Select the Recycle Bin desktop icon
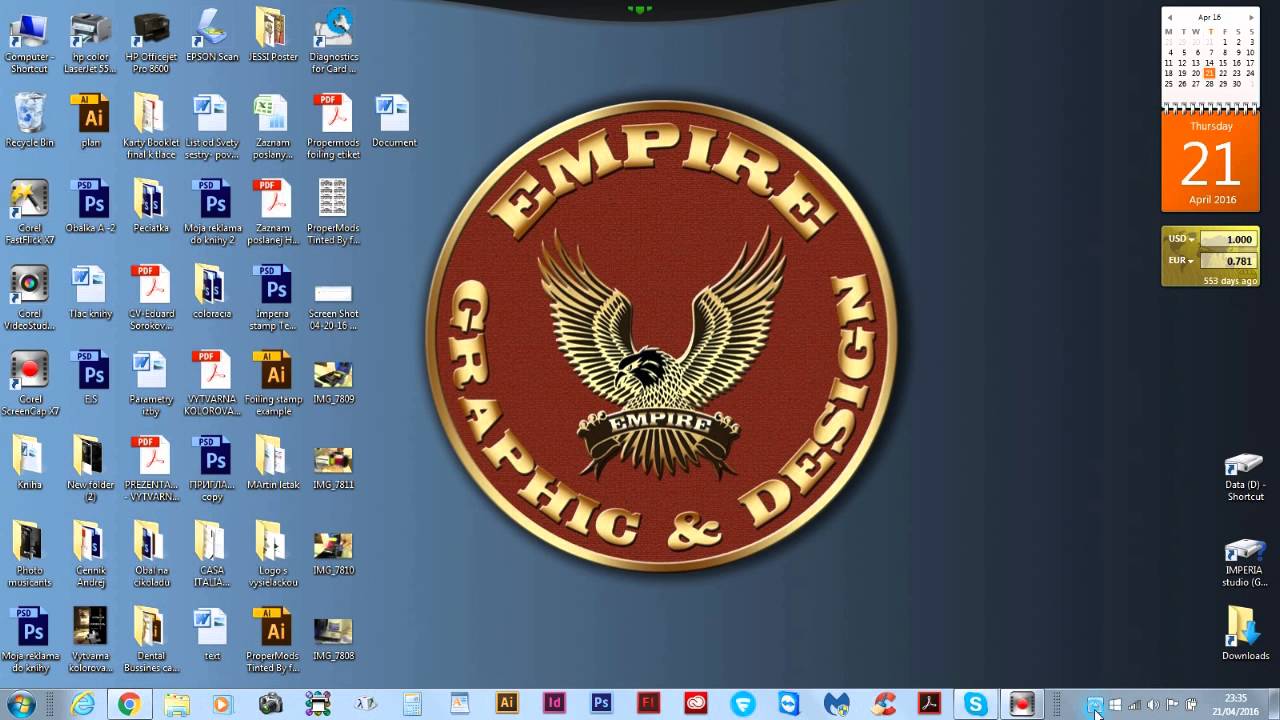This screenshot has height=720, width=1280. (x=29, y=120)
